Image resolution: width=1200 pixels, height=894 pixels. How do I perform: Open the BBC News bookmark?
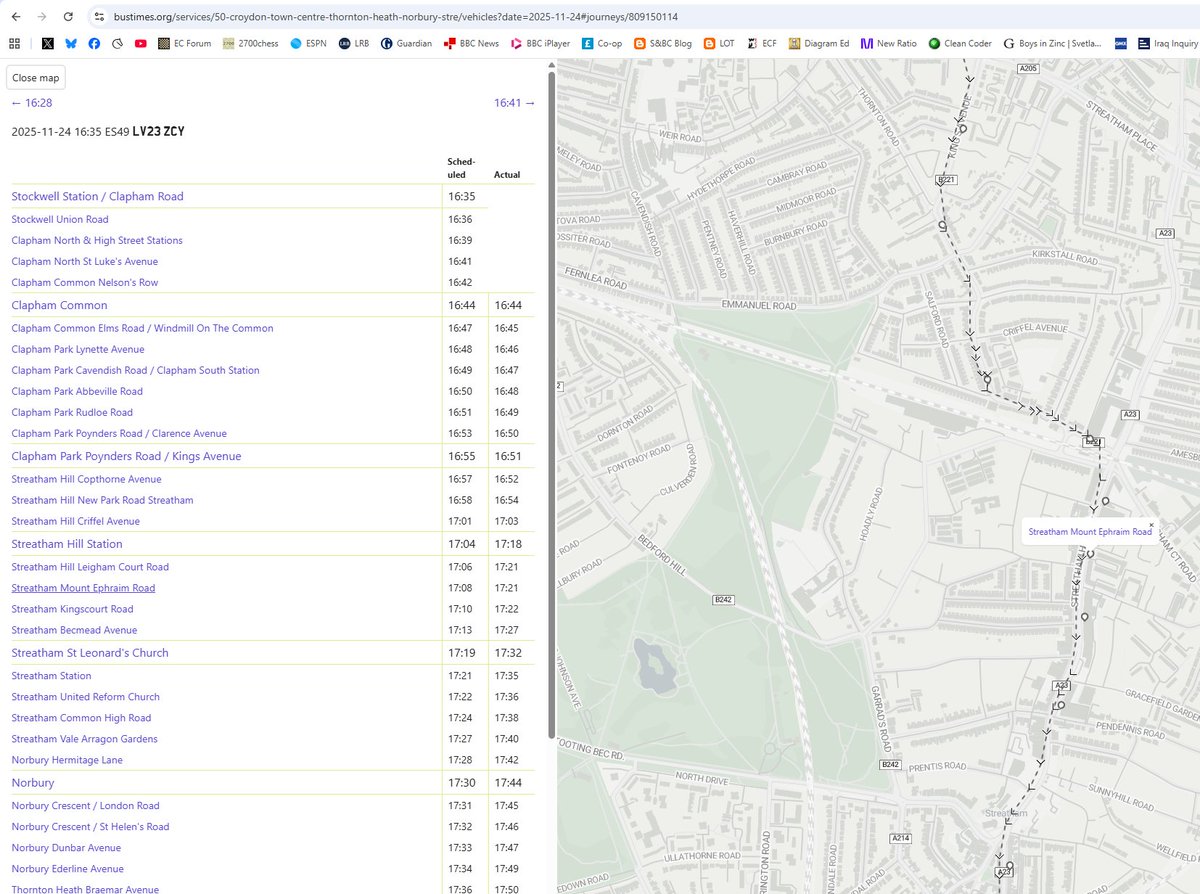(471, 43)
